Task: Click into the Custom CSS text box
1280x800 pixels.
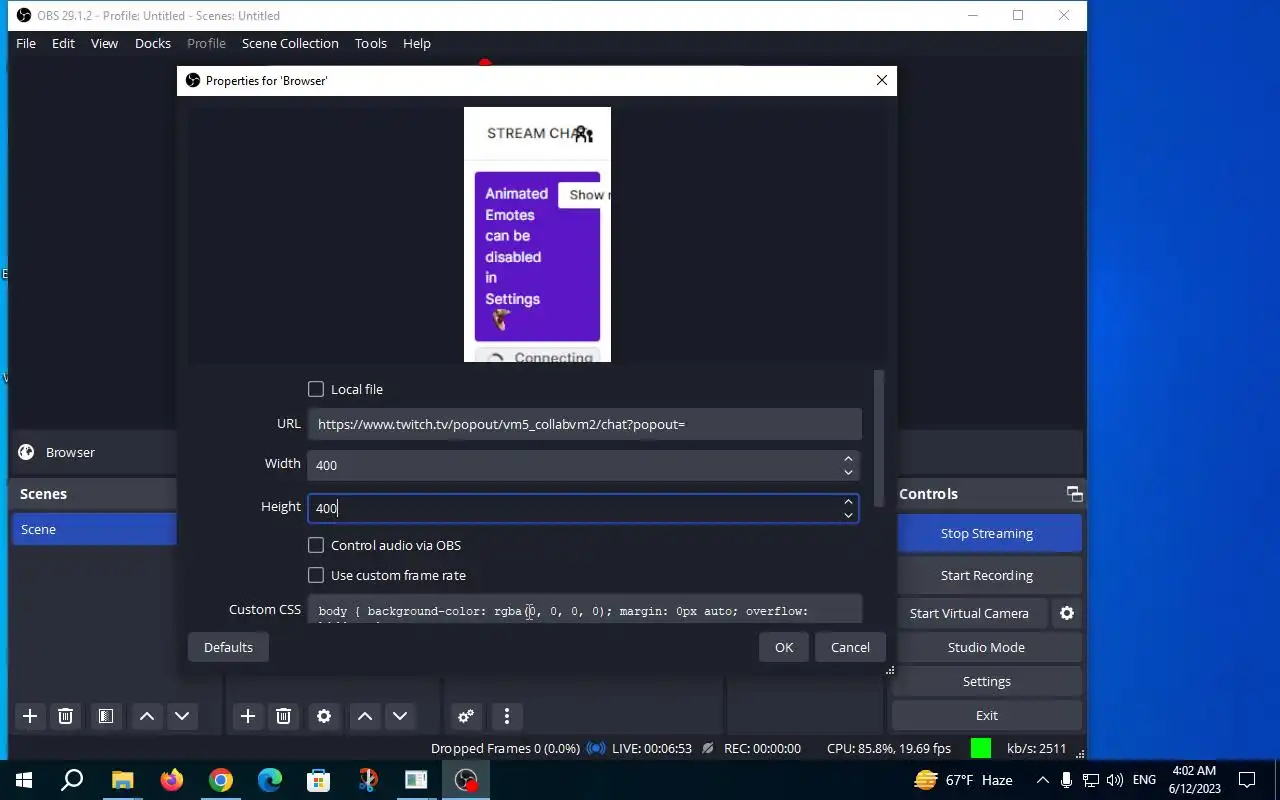Action: point(585,610)
